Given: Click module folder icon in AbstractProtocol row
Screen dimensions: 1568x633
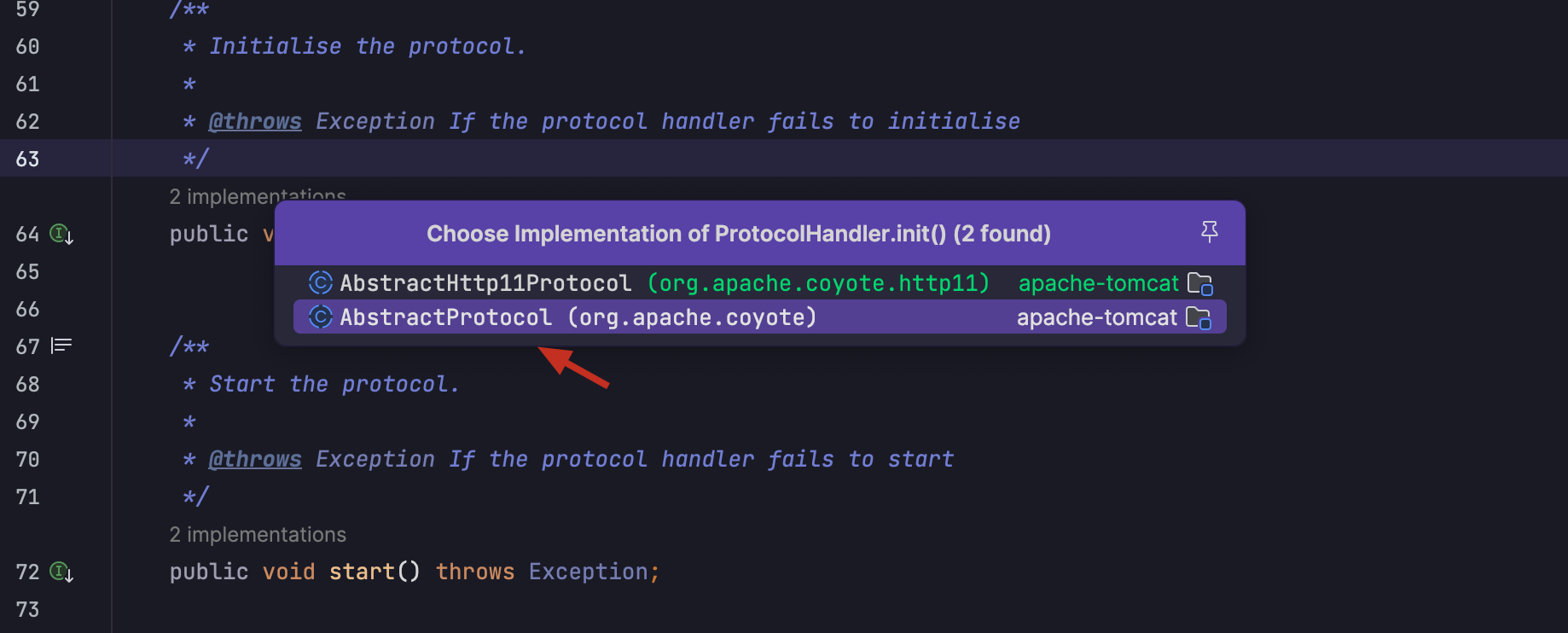Looking at the screenshot, I should click(x=1199, y=318).
